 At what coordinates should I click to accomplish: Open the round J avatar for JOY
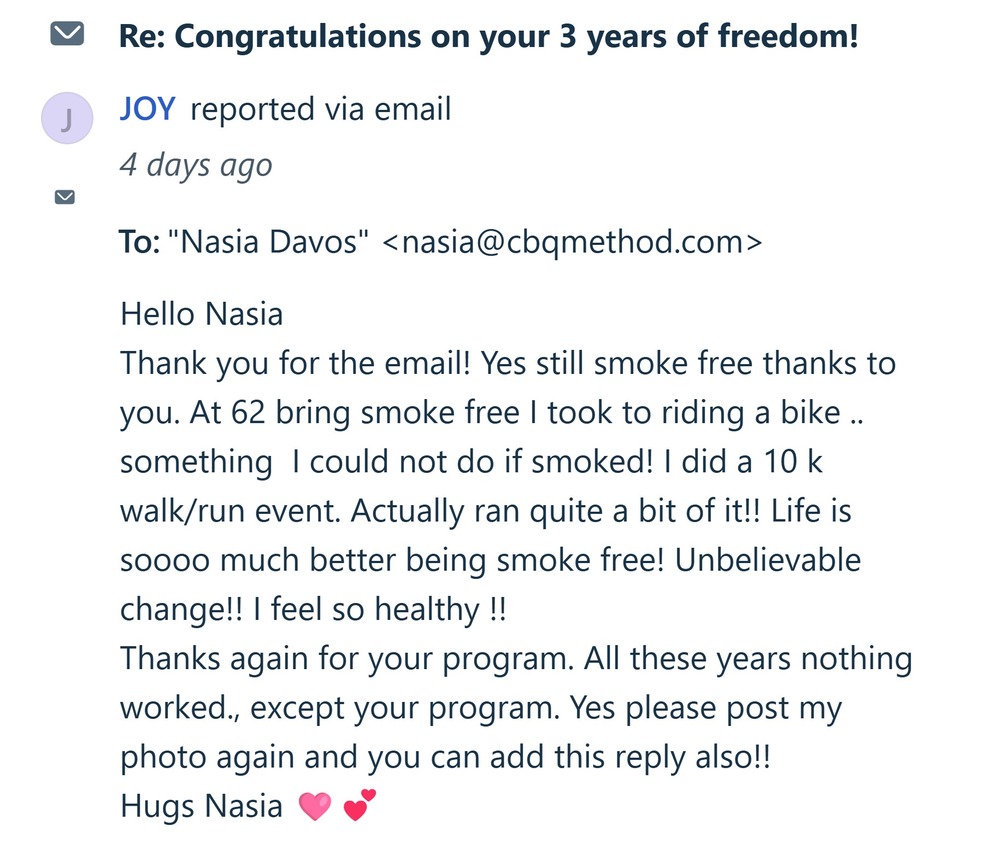(66, 121)
